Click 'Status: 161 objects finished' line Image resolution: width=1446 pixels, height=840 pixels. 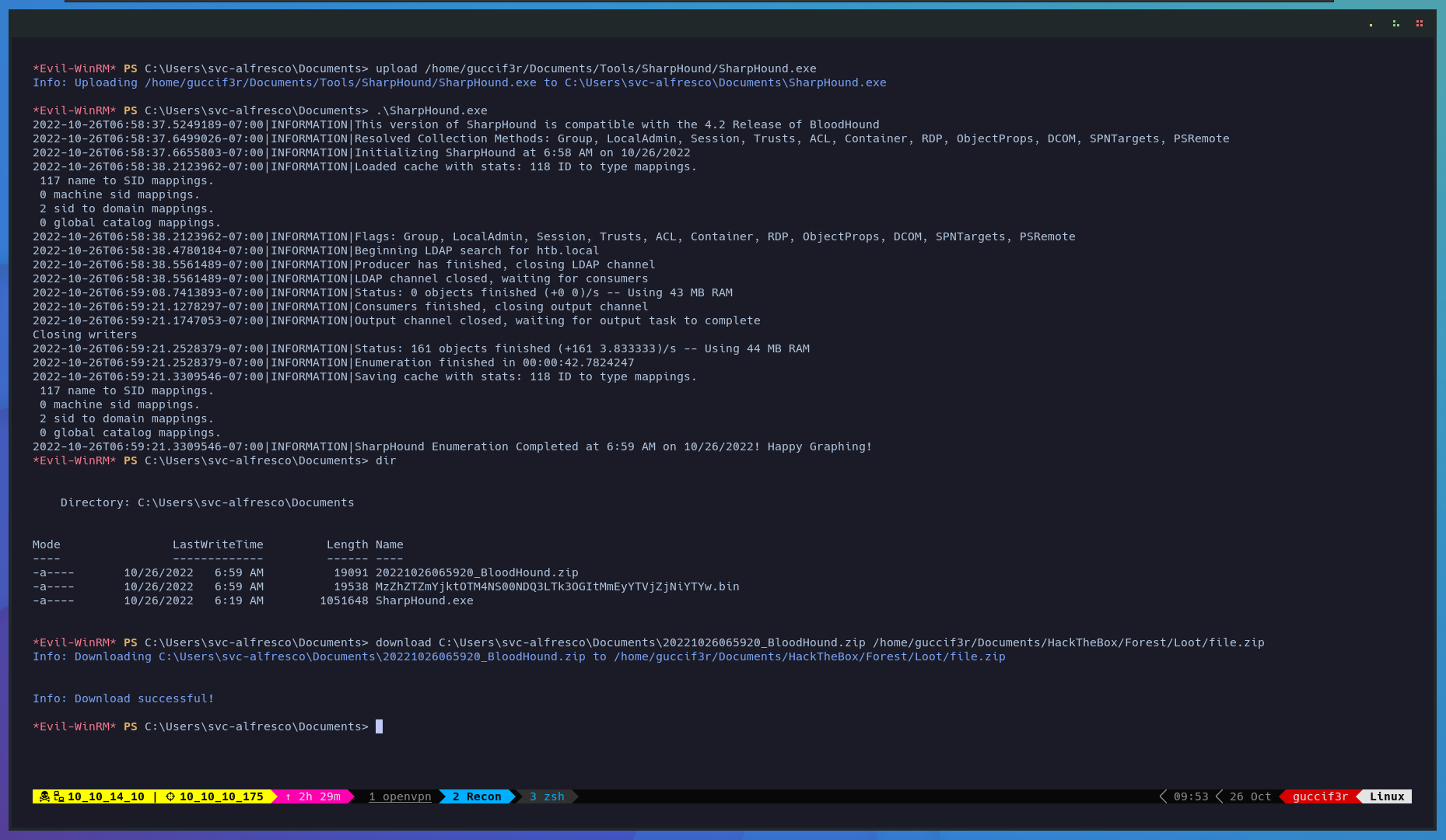pyautogui.click(x=421, y=348)
